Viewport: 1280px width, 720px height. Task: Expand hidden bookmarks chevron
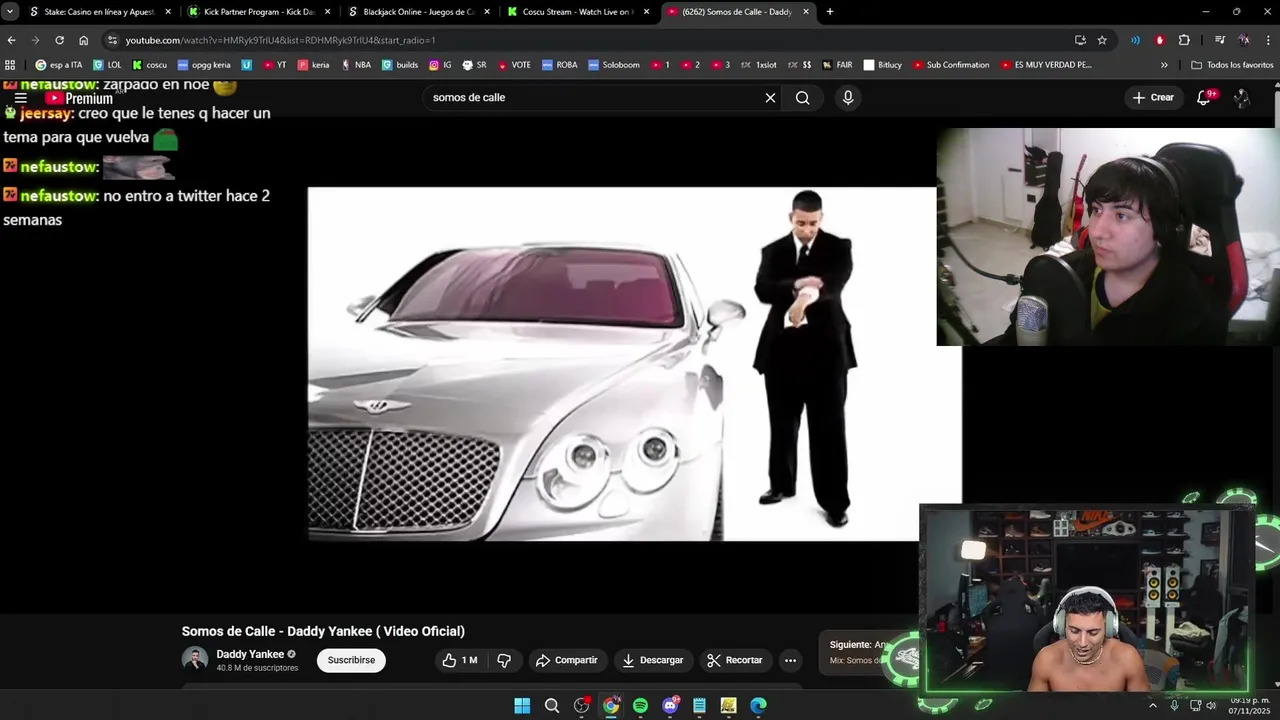[1164, 65]
